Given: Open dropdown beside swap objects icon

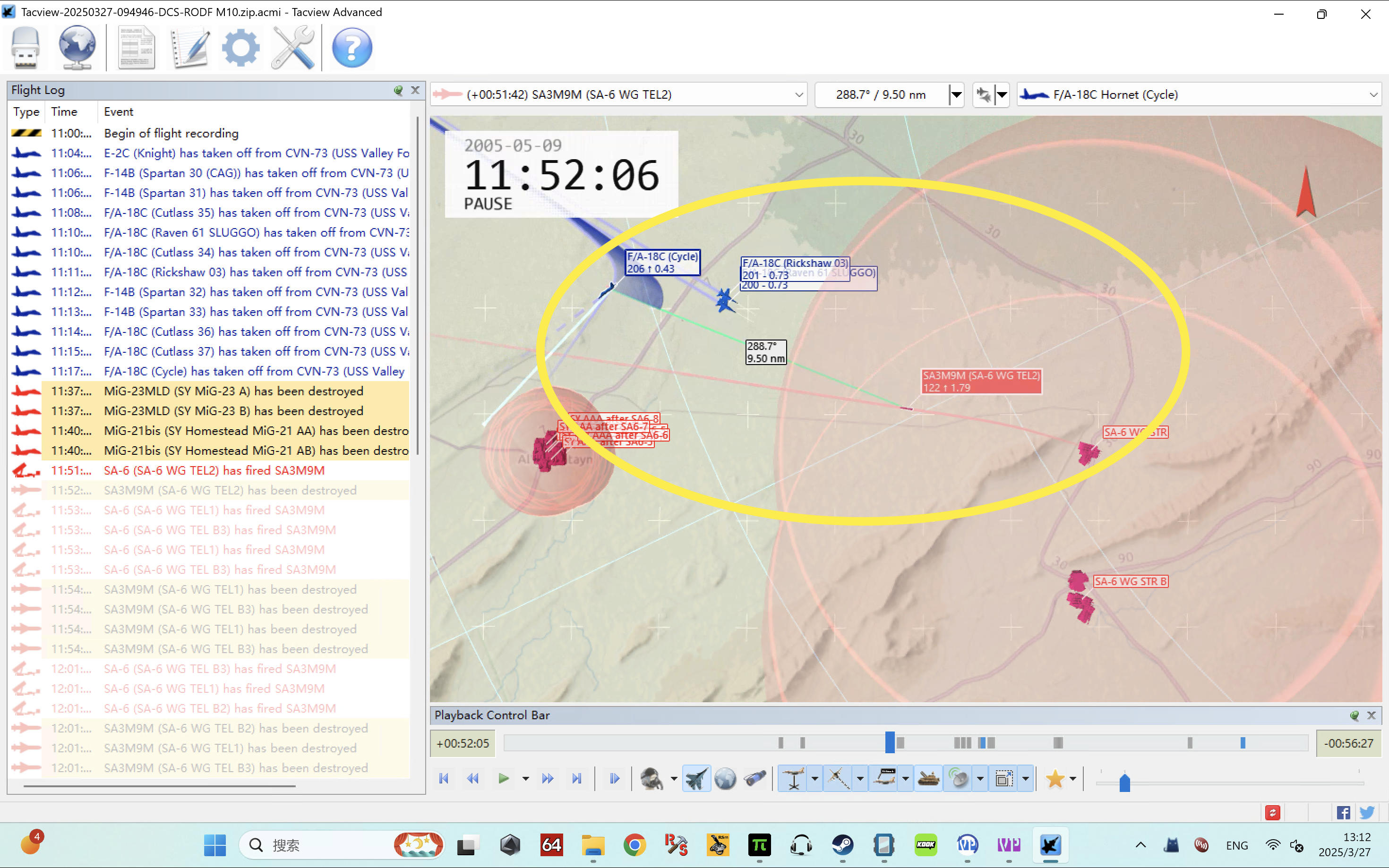Looking at the screenshot, I should pyautogui.click(x=1002, y=94).
